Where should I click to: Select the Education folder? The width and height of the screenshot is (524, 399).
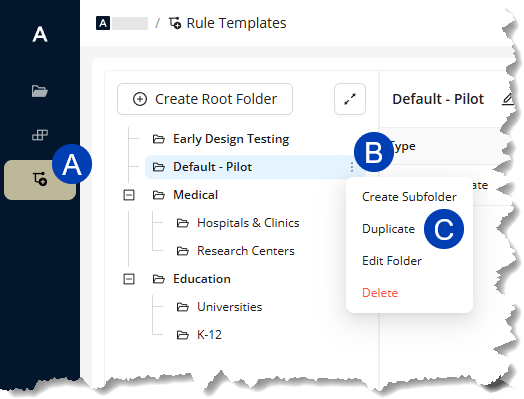[x=202, y=279]
